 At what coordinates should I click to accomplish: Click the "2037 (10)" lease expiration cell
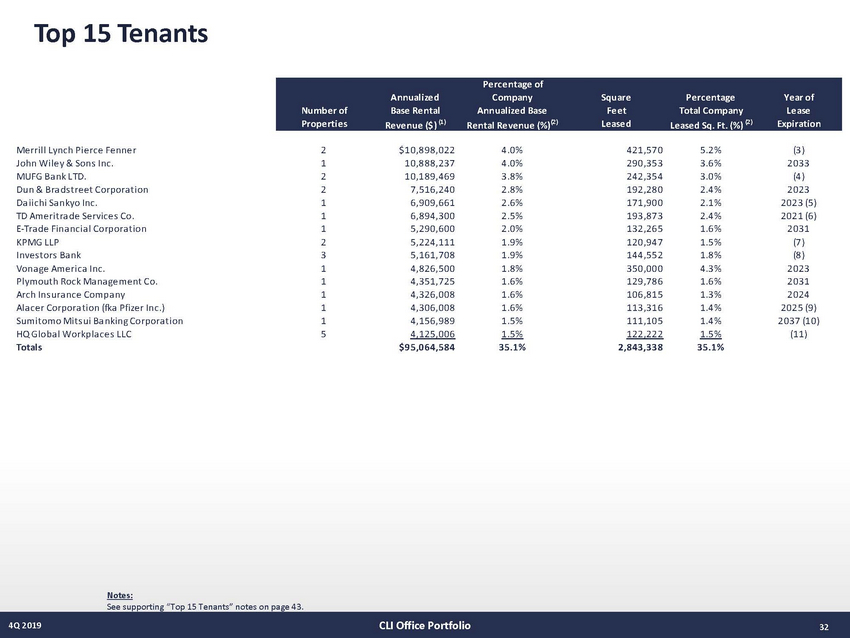pos(798,321)
